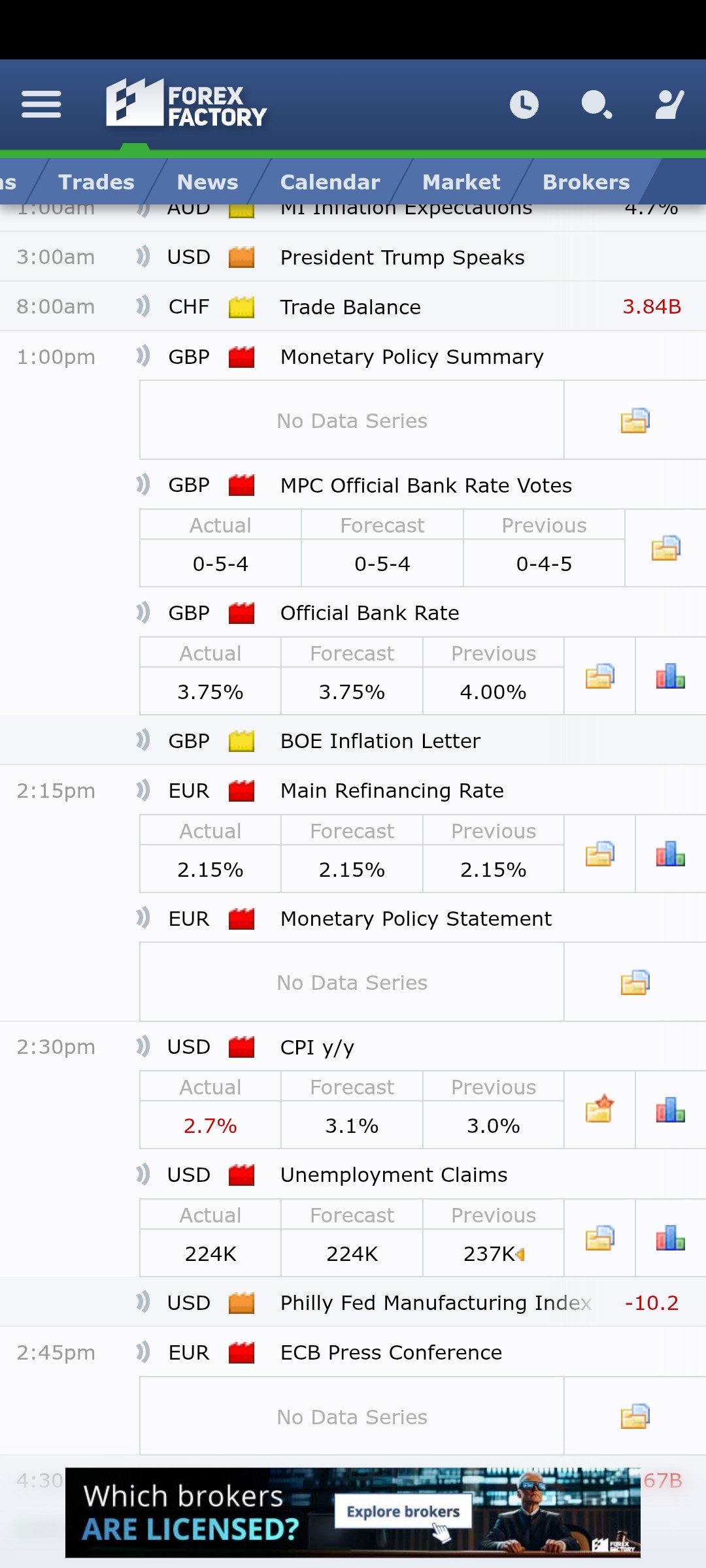The width and height of the screenshot is (706, 1568).
Task: Open the MPC Official Bank Rate Votes title
Action: 426,485
